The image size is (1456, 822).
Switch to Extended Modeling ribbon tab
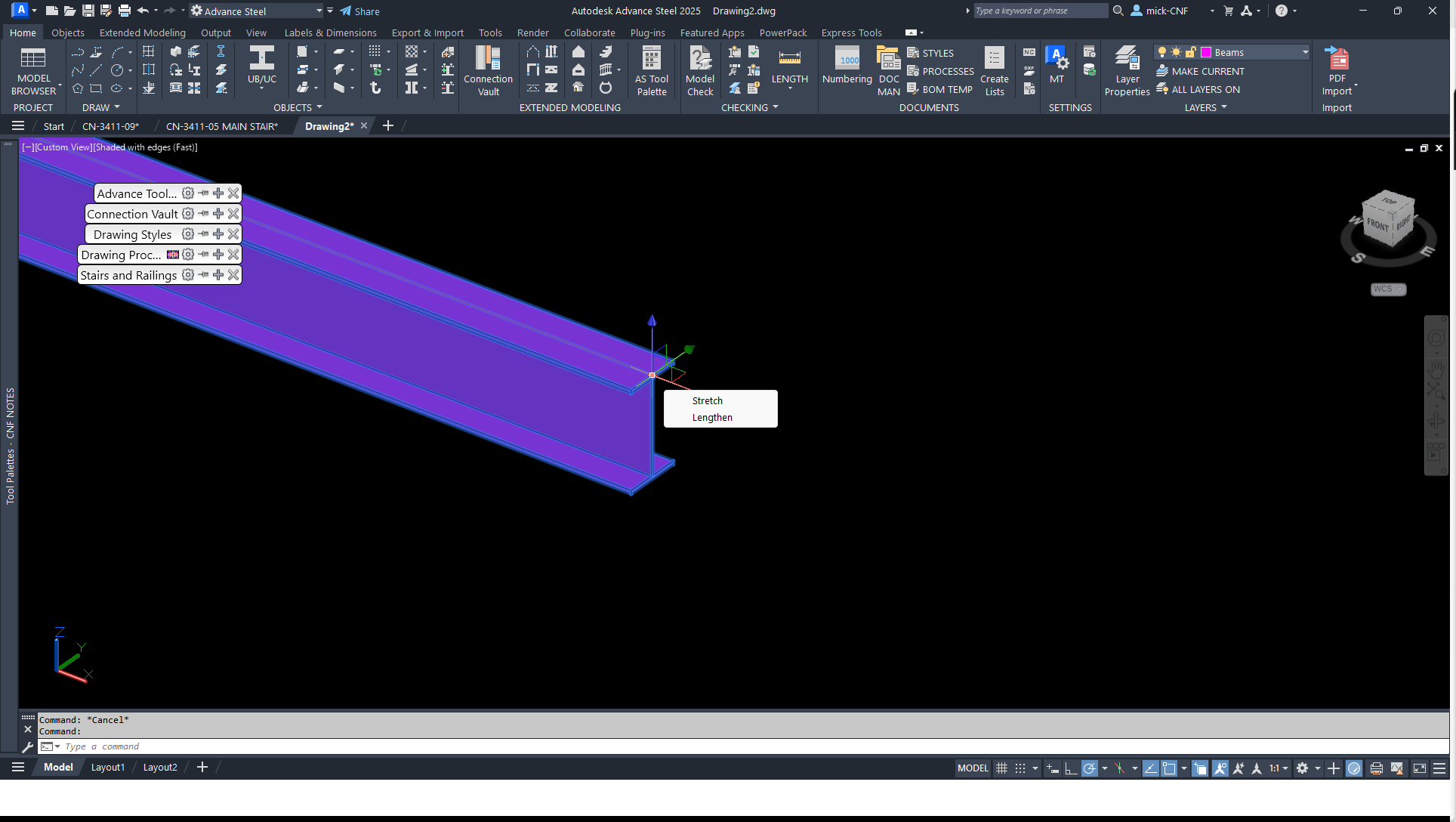click(x=142, y=32)
